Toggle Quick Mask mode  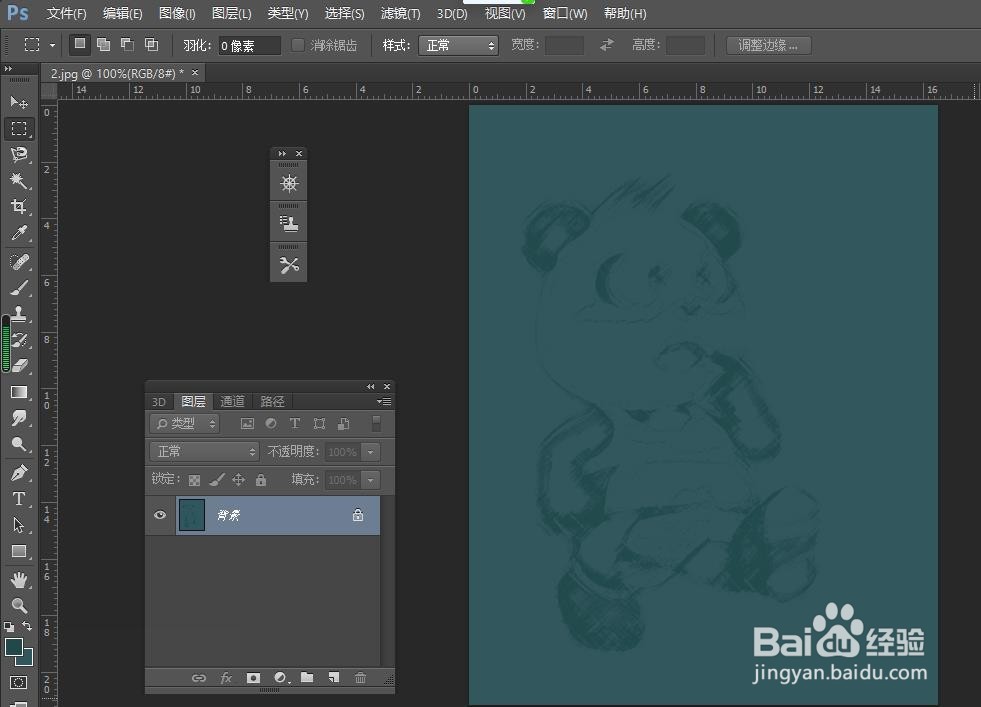click(x=18, y=682)
